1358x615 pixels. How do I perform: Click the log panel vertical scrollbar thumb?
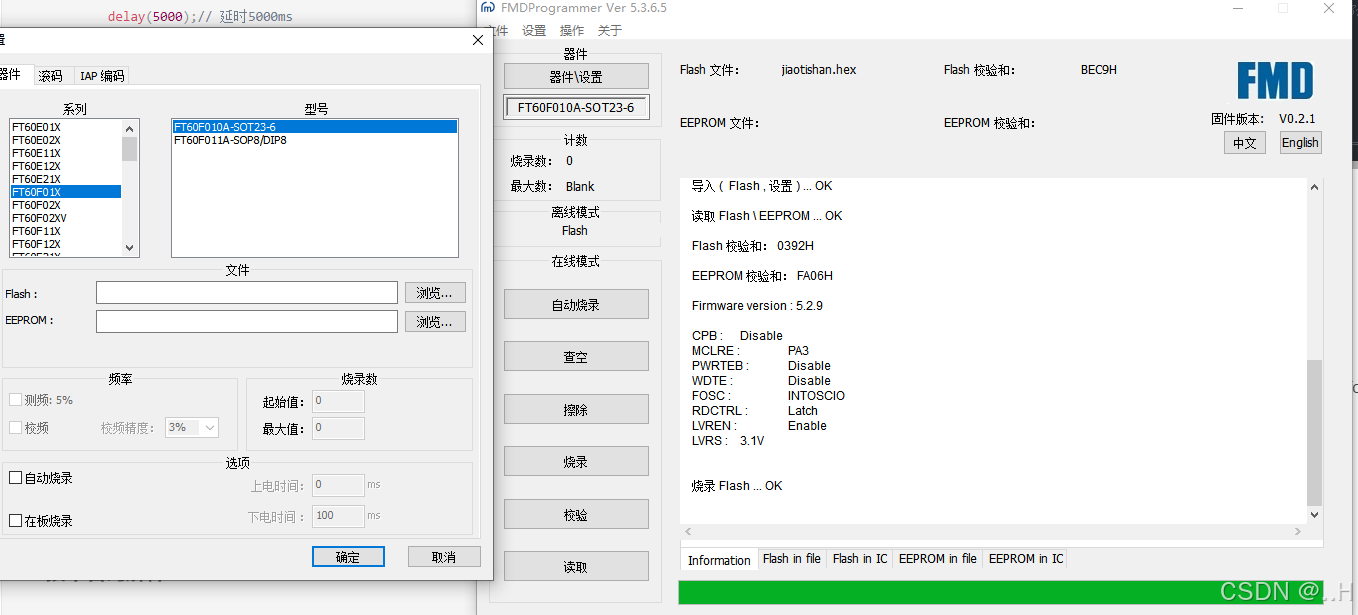coord(1315,432)
